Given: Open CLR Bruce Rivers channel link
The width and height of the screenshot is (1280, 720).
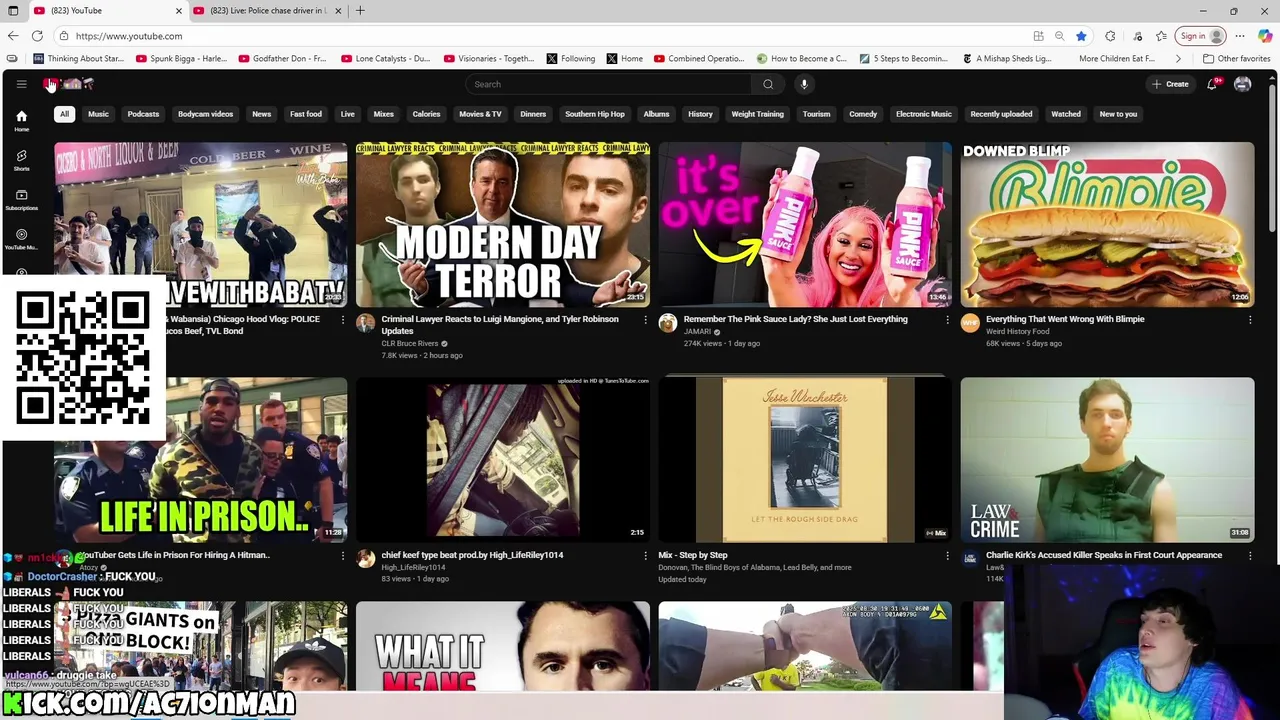Looking at the screenshot, I should click(x=410, y=344).
